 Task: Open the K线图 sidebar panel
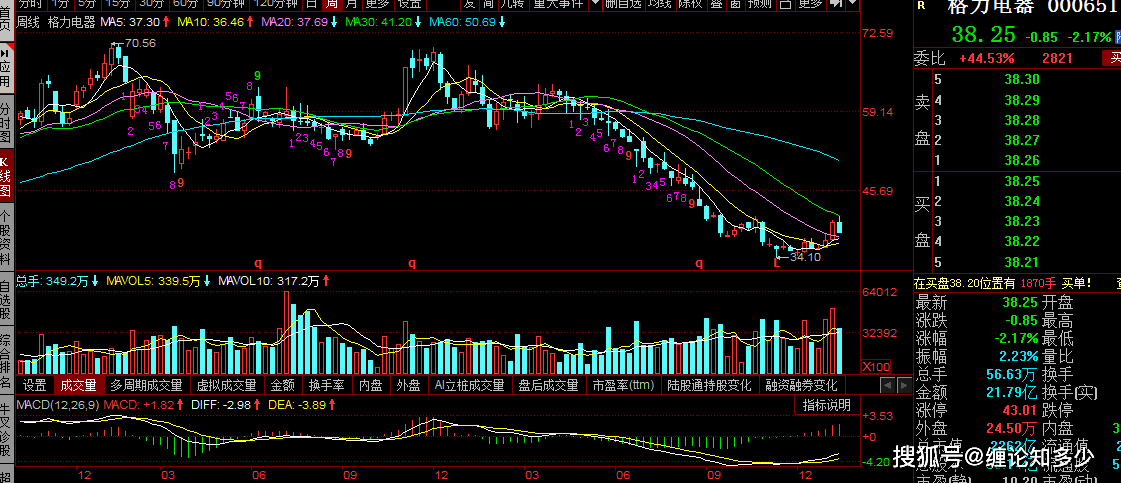tap(6, 174)
